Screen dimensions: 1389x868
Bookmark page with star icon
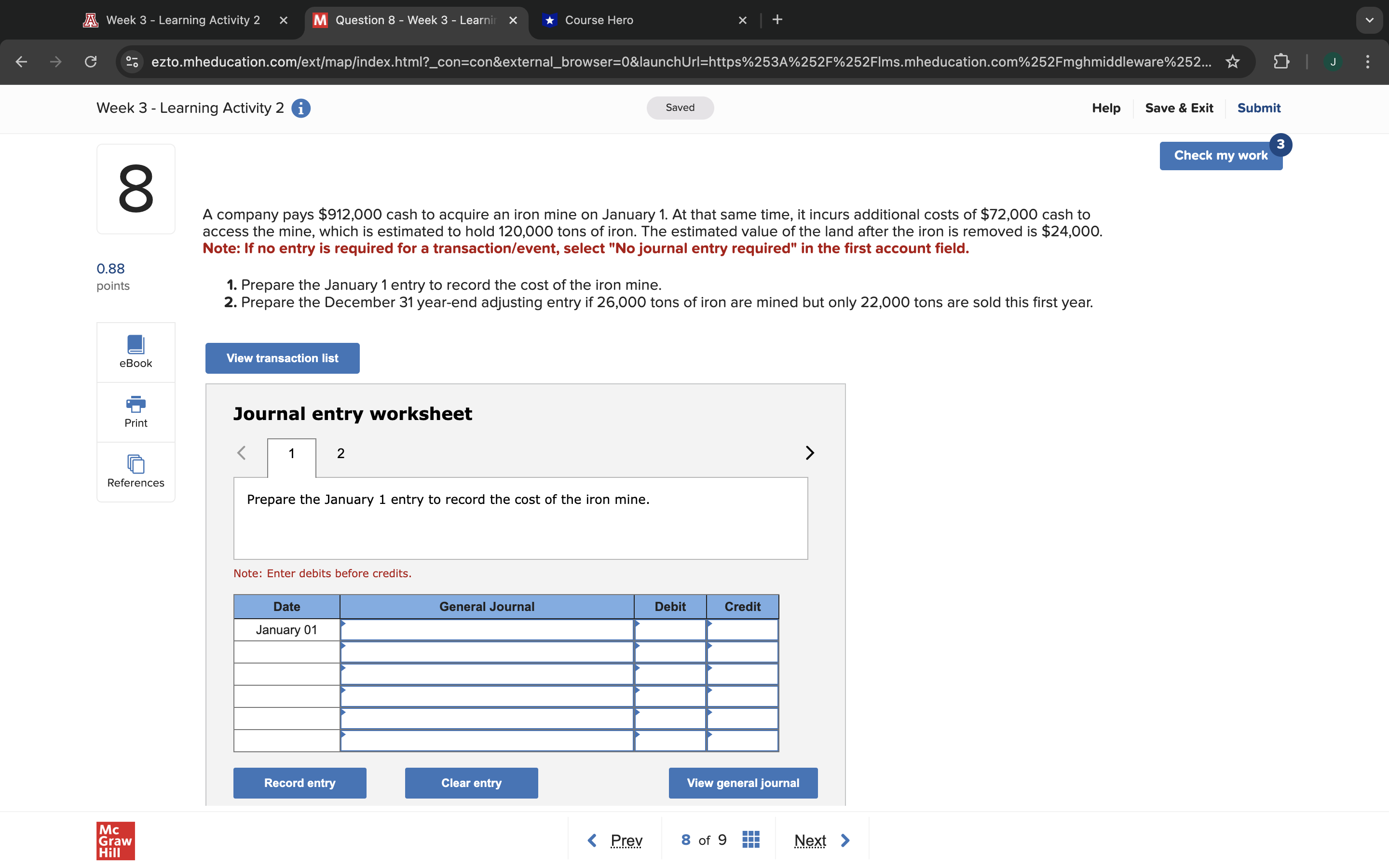(x=1232, y=61)
